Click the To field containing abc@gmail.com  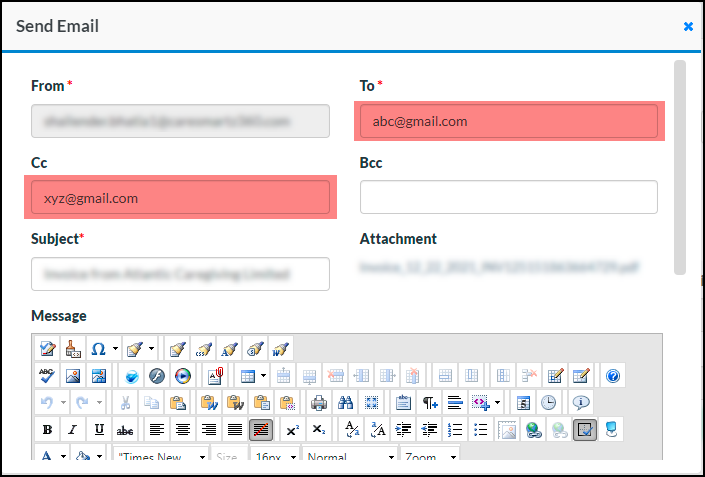508,122
